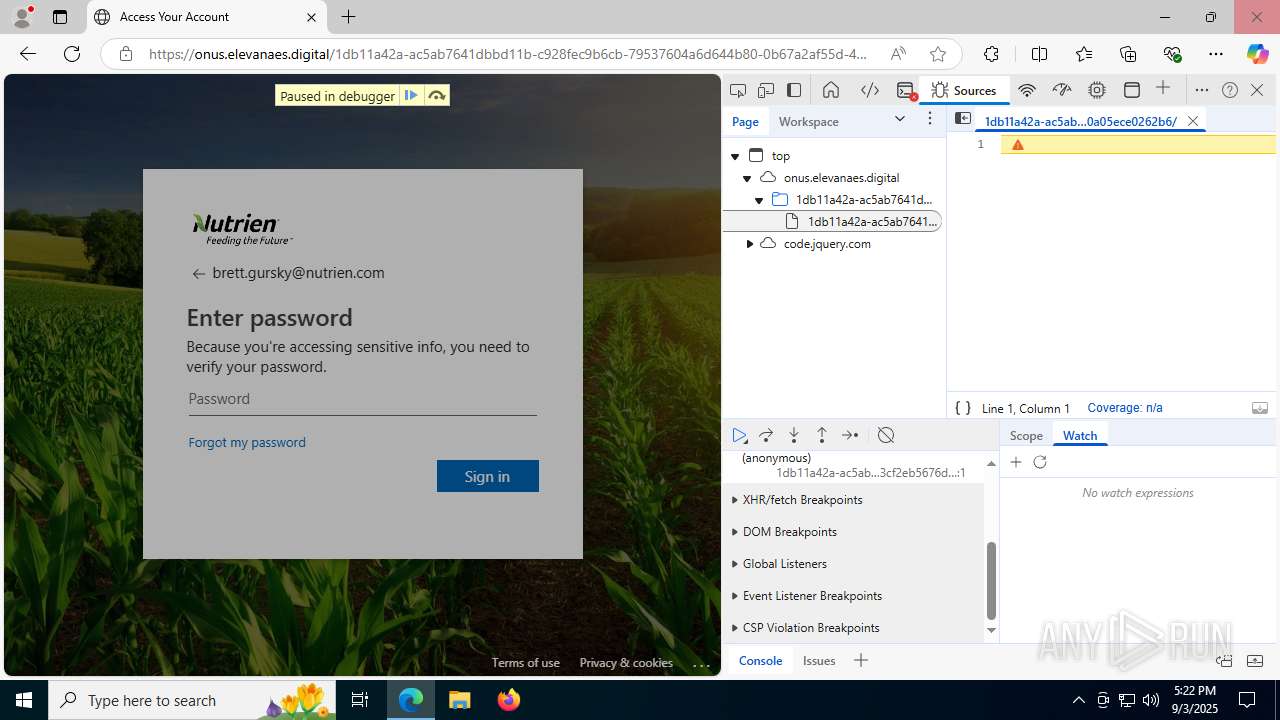Refresh the browser page
Image resolution: width=1280 pixels, height=720 pixels.
coord(72,54)
